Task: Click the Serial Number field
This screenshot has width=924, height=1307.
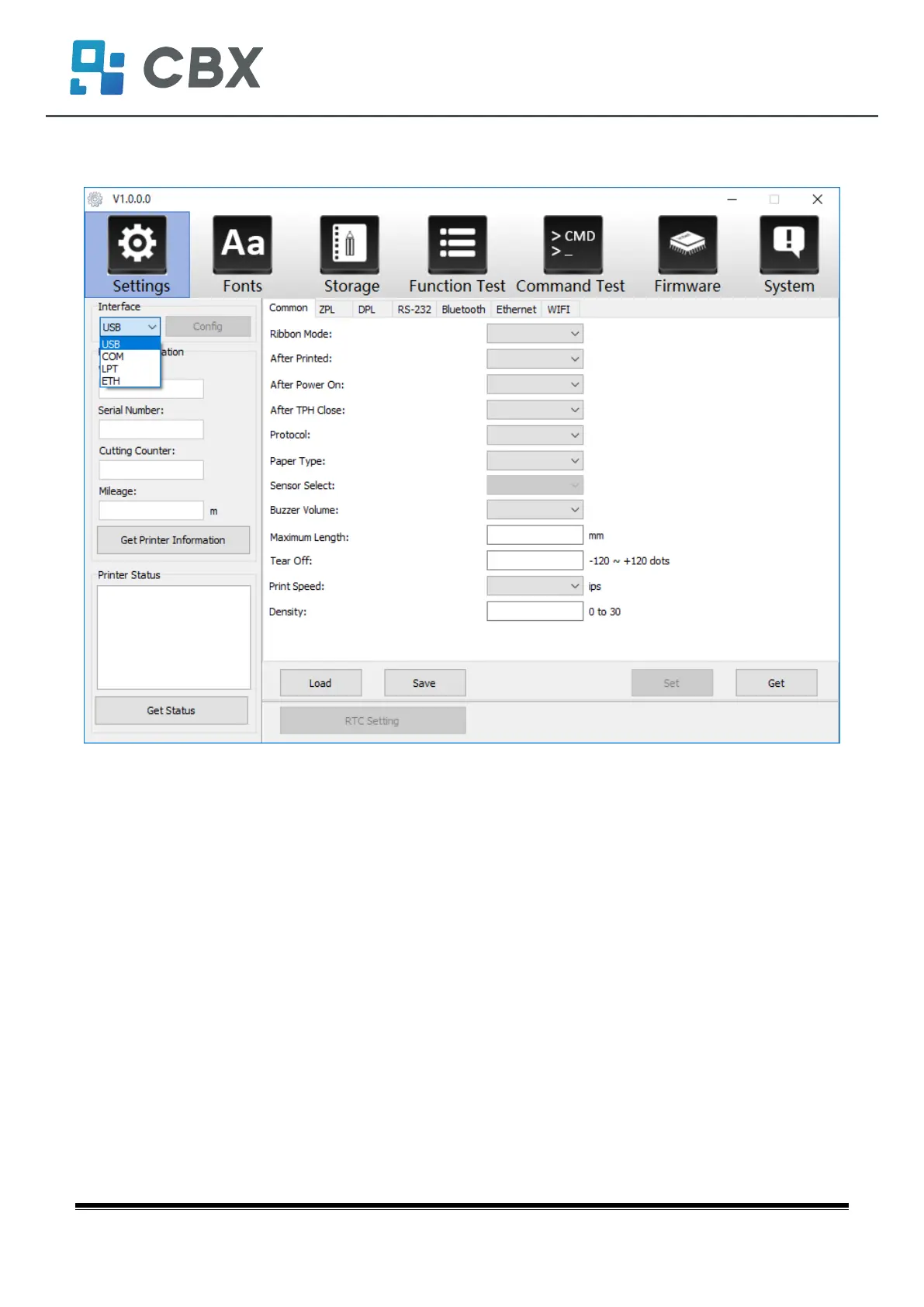Action: pos(151,429)
